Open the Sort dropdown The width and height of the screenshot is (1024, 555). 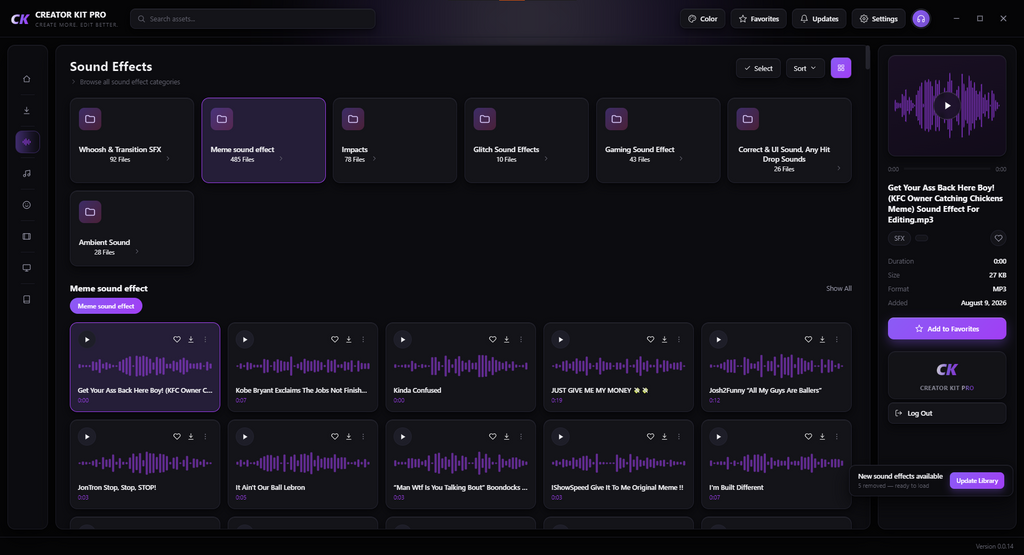tap(805, 68)
